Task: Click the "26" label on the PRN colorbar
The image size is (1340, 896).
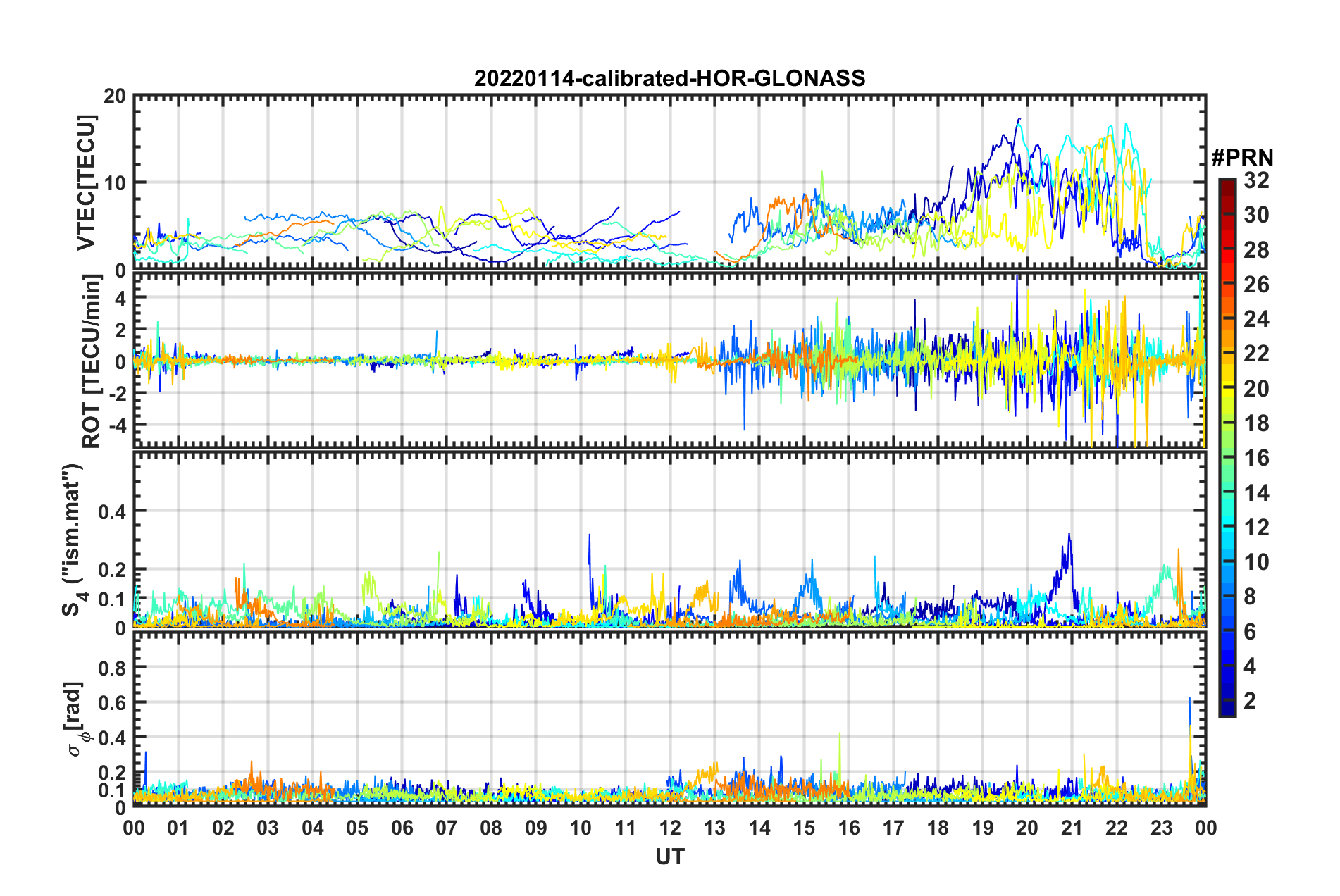Action: point(1256,285)
